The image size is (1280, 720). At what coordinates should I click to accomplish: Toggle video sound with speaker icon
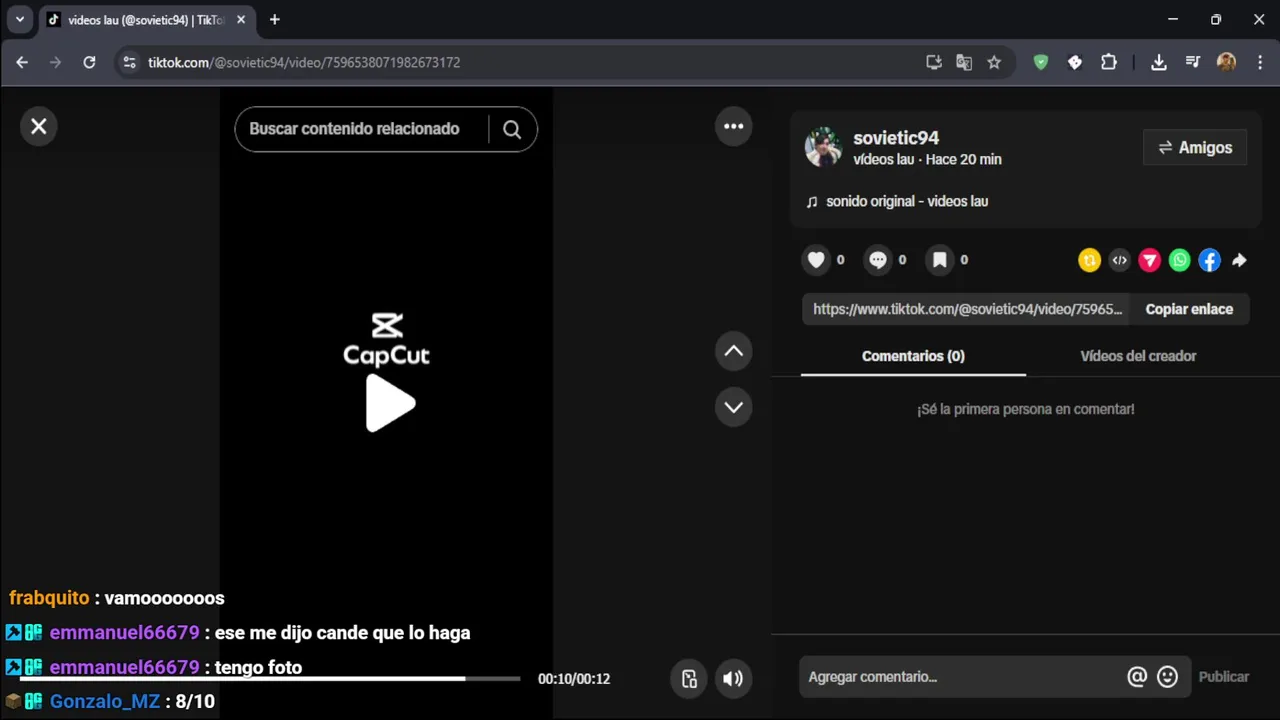[x=733, y=678]
